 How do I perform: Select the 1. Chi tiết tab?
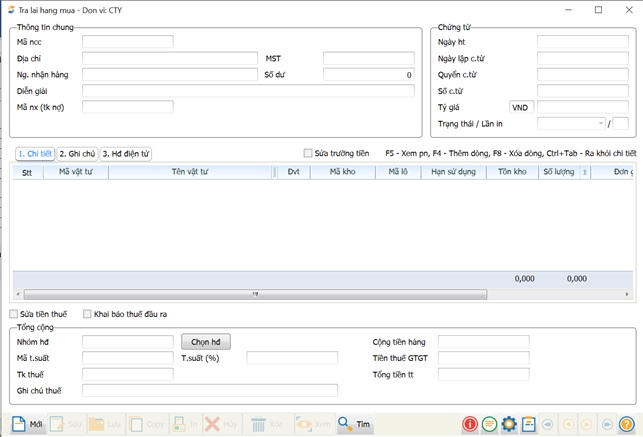34,154
